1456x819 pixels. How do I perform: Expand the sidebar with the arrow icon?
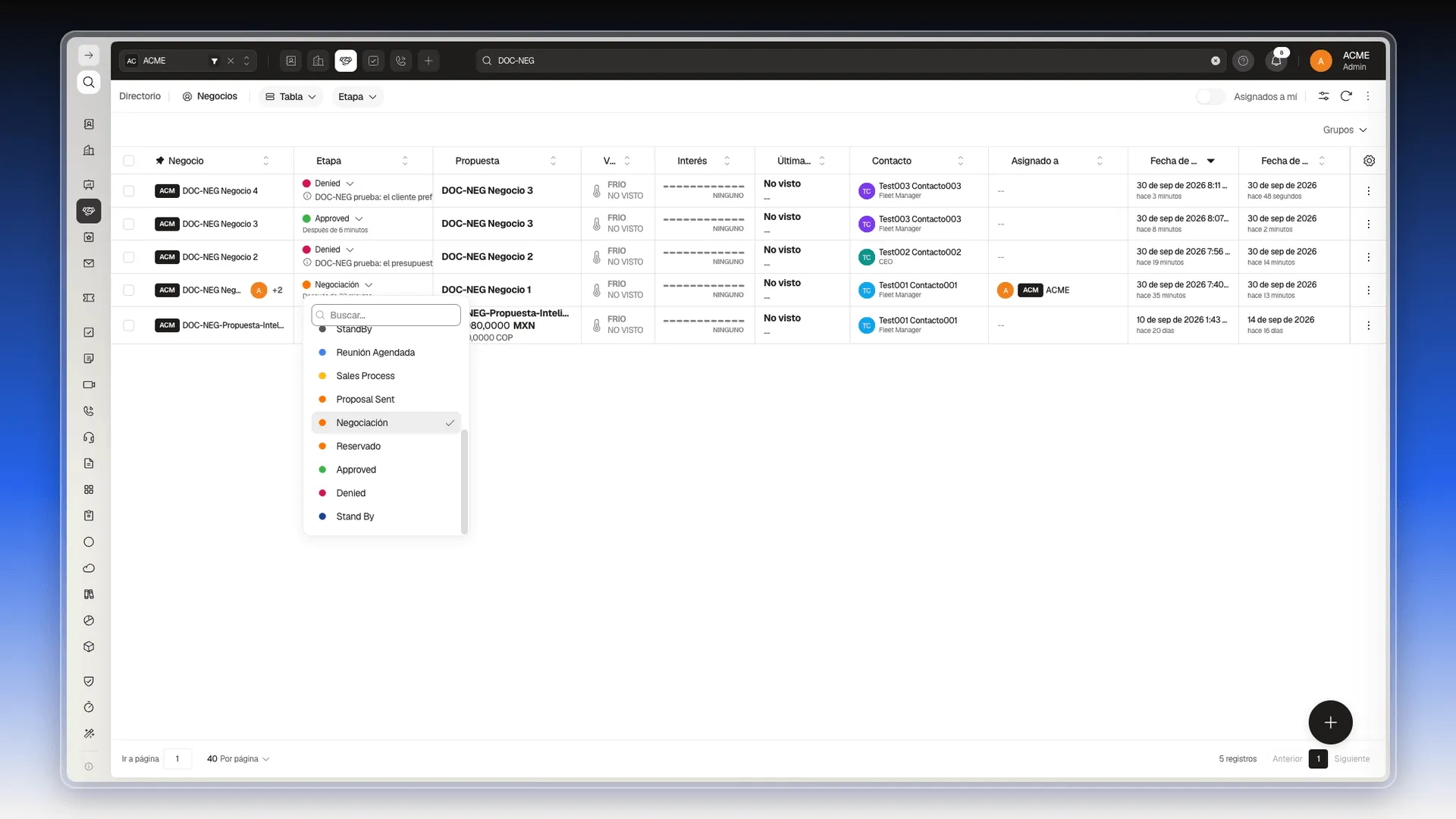click(x=89, y=55)
